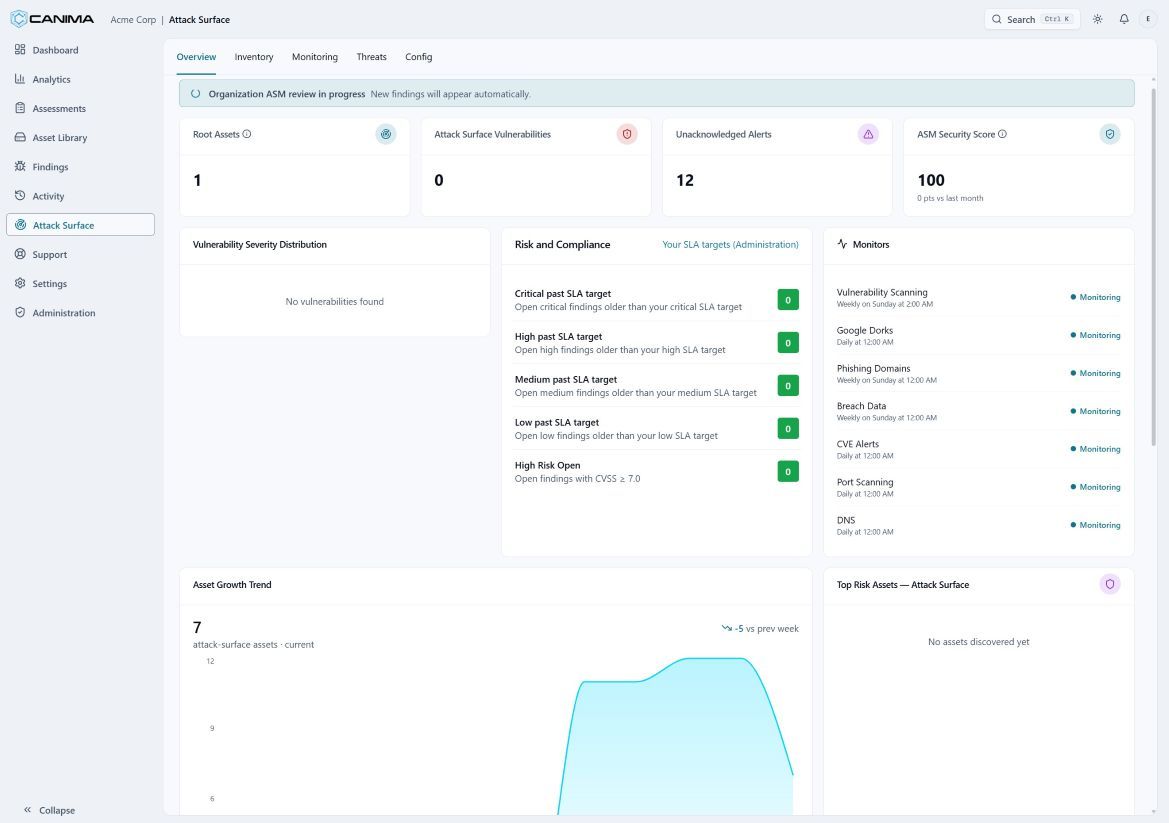The height and width of the screenshot is (823, 1169).
Task: Open the CVE Alerts monitor
Action: [978, 450]
